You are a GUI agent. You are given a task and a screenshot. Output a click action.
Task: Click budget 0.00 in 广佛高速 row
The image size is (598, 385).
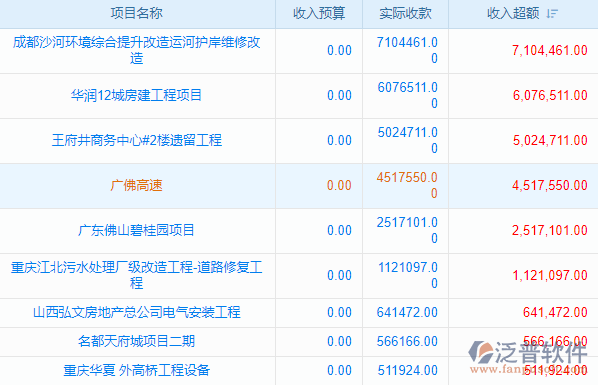[339, 185]
